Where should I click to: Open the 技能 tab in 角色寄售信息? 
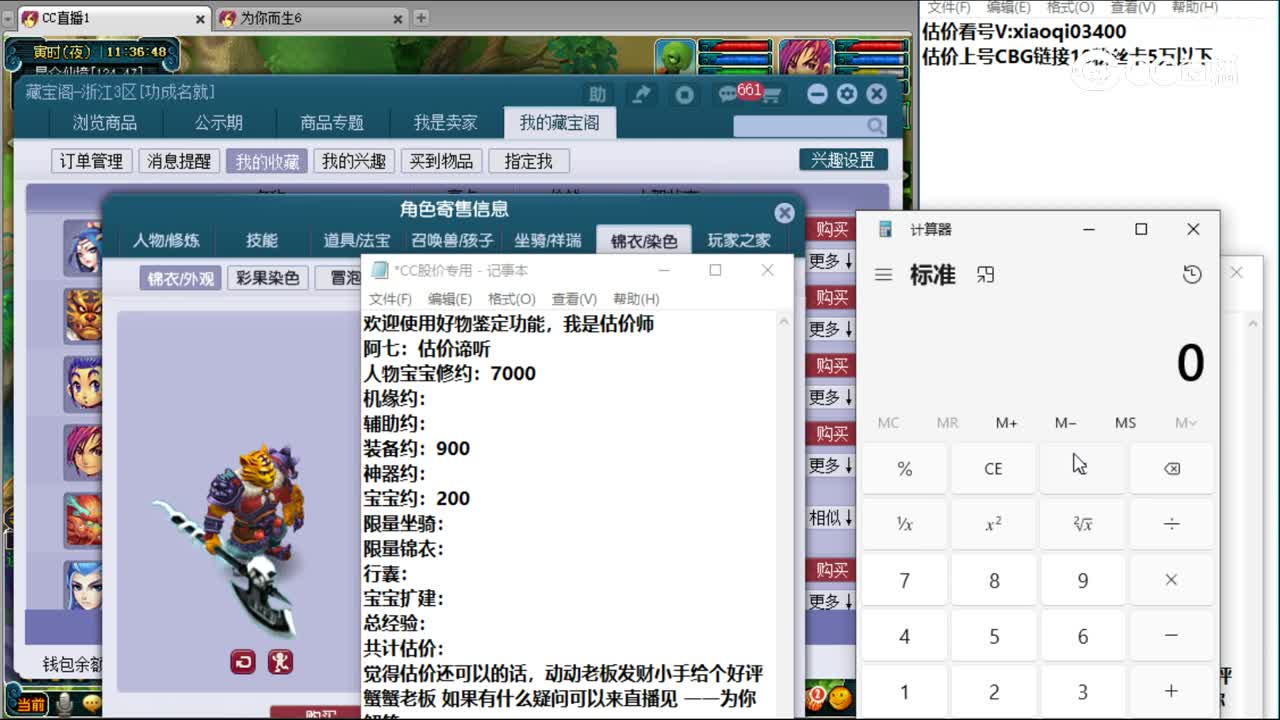262,240
